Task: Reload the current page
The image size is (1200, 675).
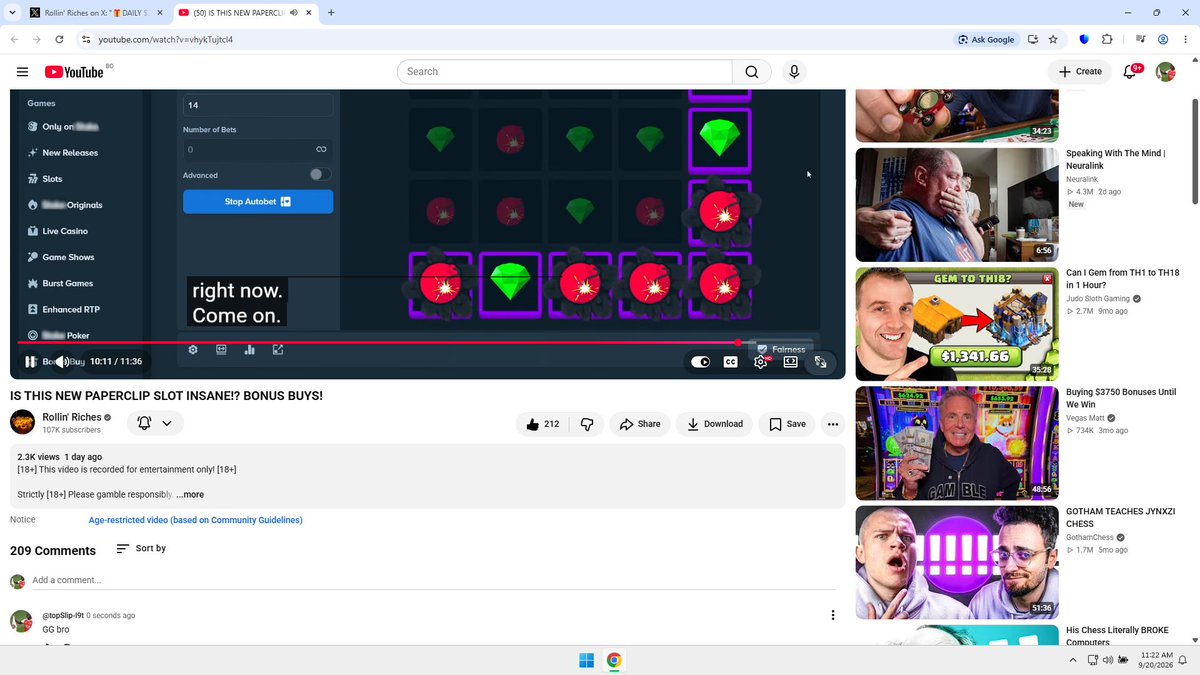Action: pyautogui.click(x=60, y=40)
